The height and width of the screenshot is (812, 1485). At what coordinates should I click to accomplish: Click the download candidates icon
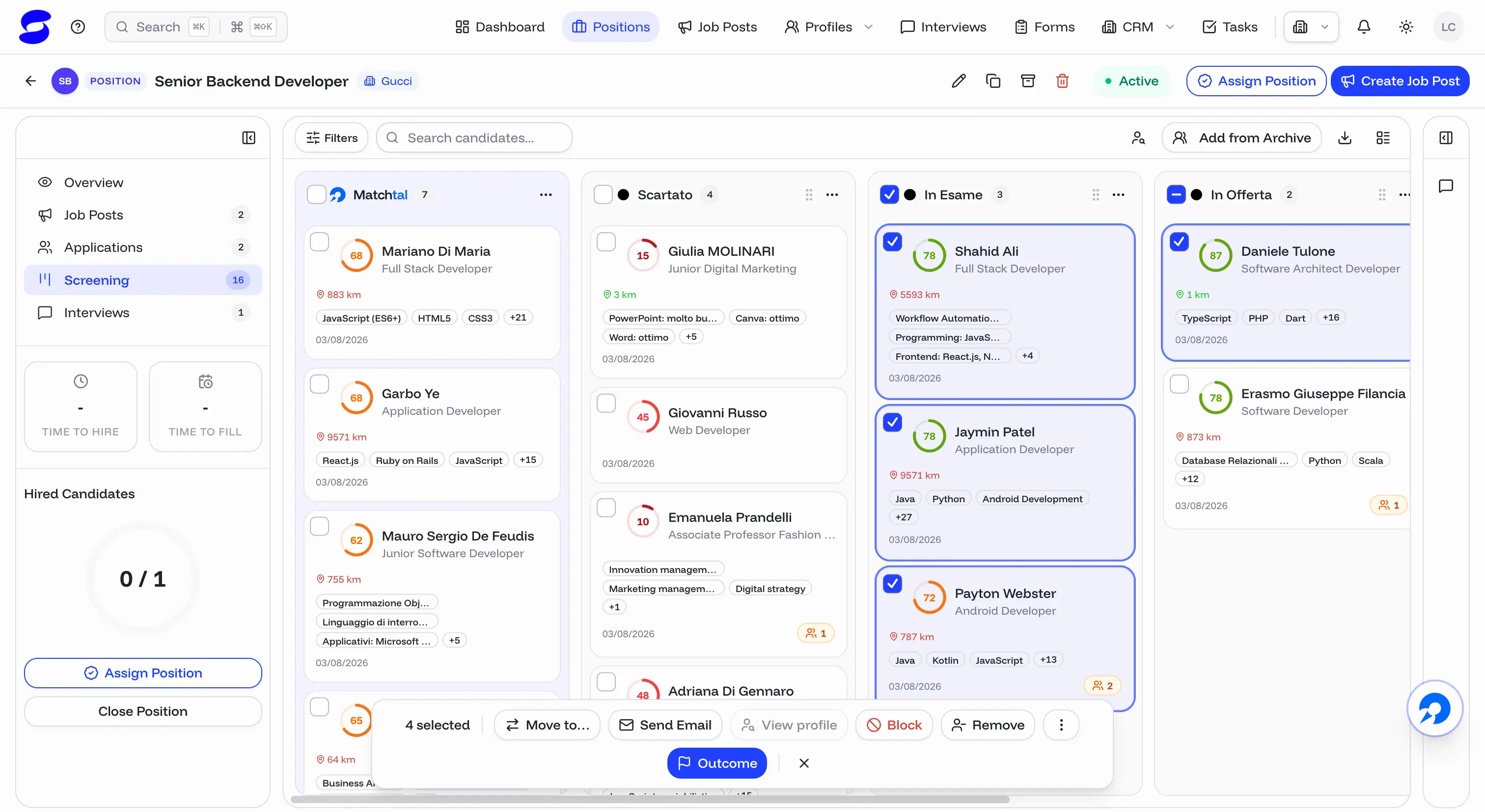click(1345, 138)
